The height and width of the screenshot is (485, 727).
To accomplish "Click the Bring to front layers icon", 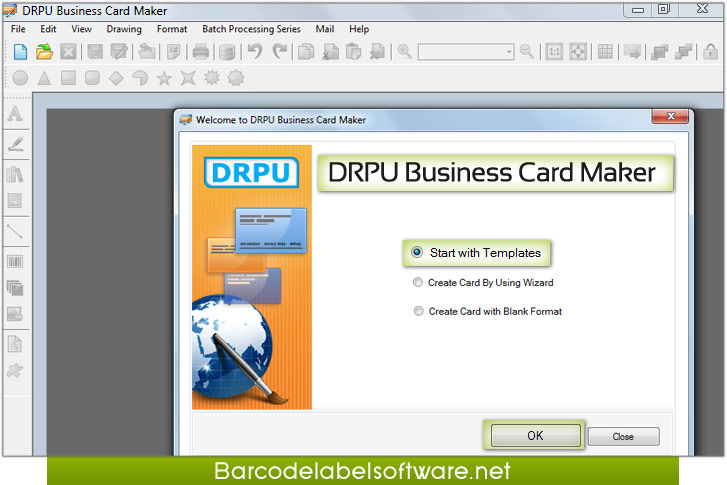I will point(659,51).
